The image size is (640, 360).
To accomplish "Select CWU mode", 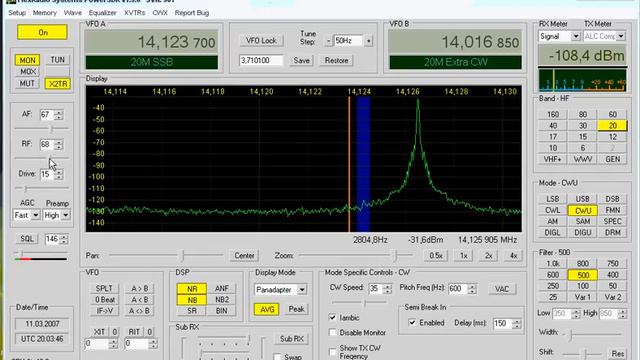I will point(582,210).
